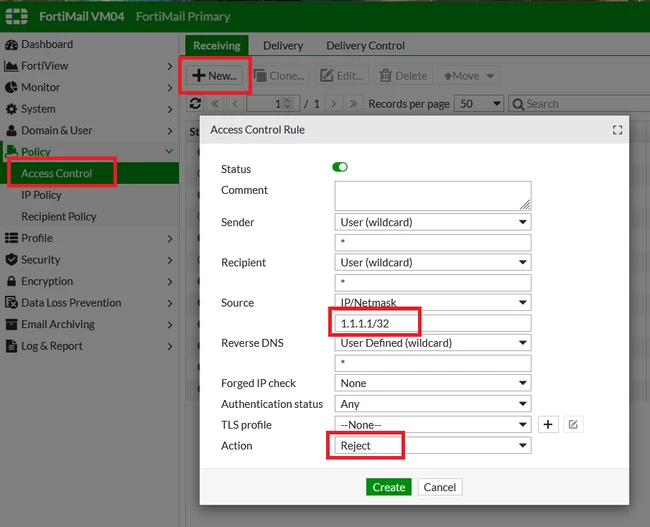Expand Log & Report chevron
The height and width of the screenshot is (527, 650).
coord(170,346)
